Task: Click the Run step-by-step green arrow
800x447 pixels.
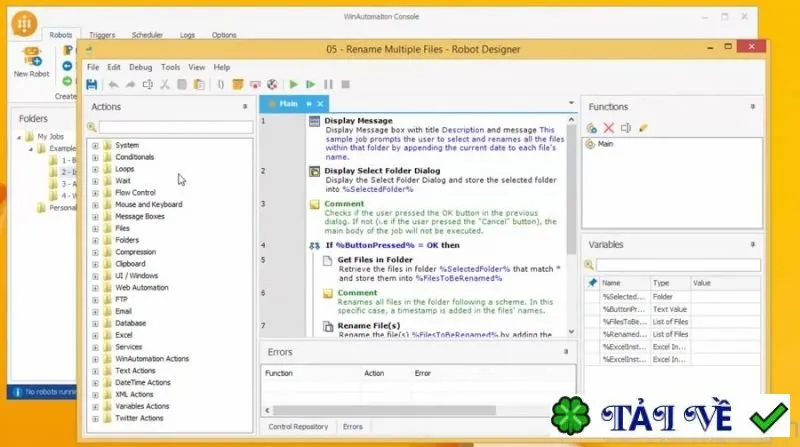Action: point(311,84)
